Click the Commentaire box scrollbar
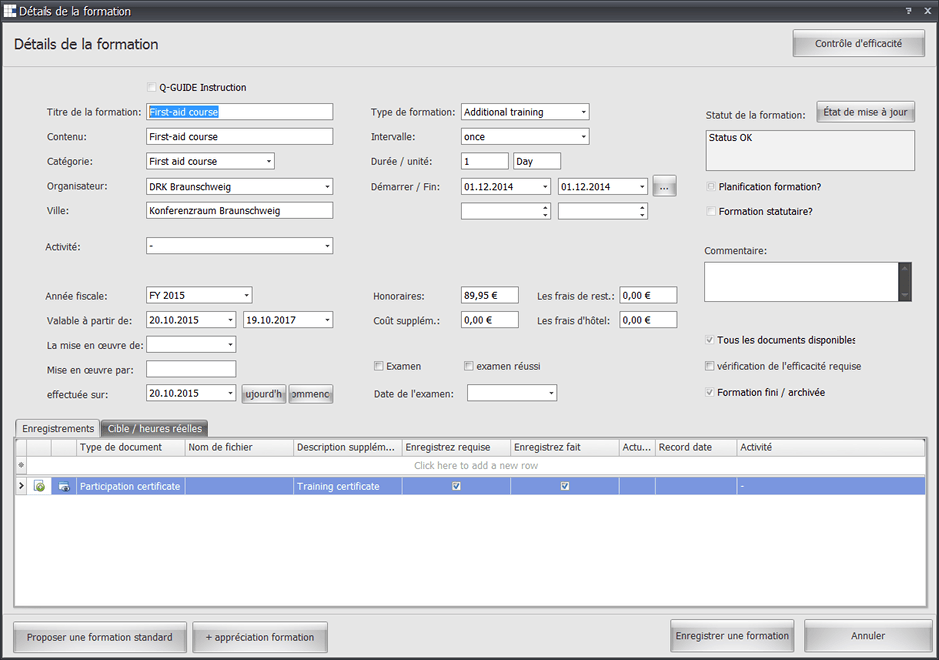The image size is (939, 660). coord(904,282)
